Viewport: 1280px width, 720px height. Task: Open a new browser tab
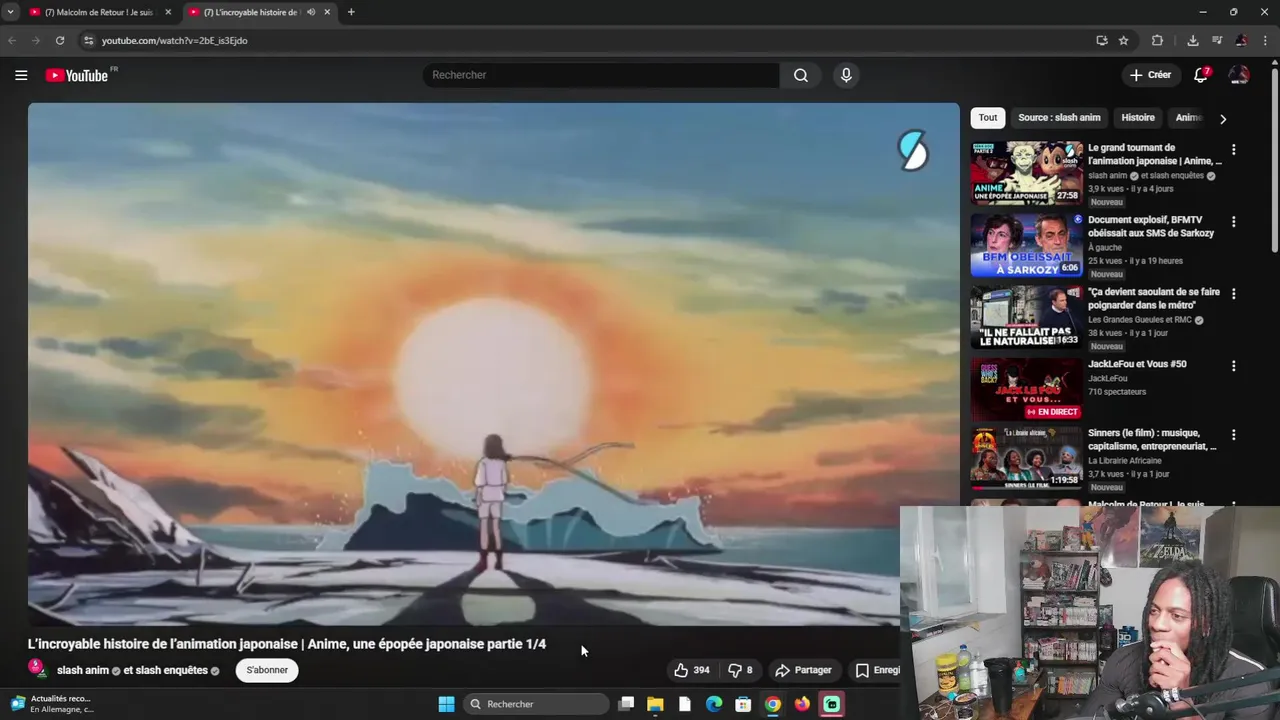[x=351, y=12]
